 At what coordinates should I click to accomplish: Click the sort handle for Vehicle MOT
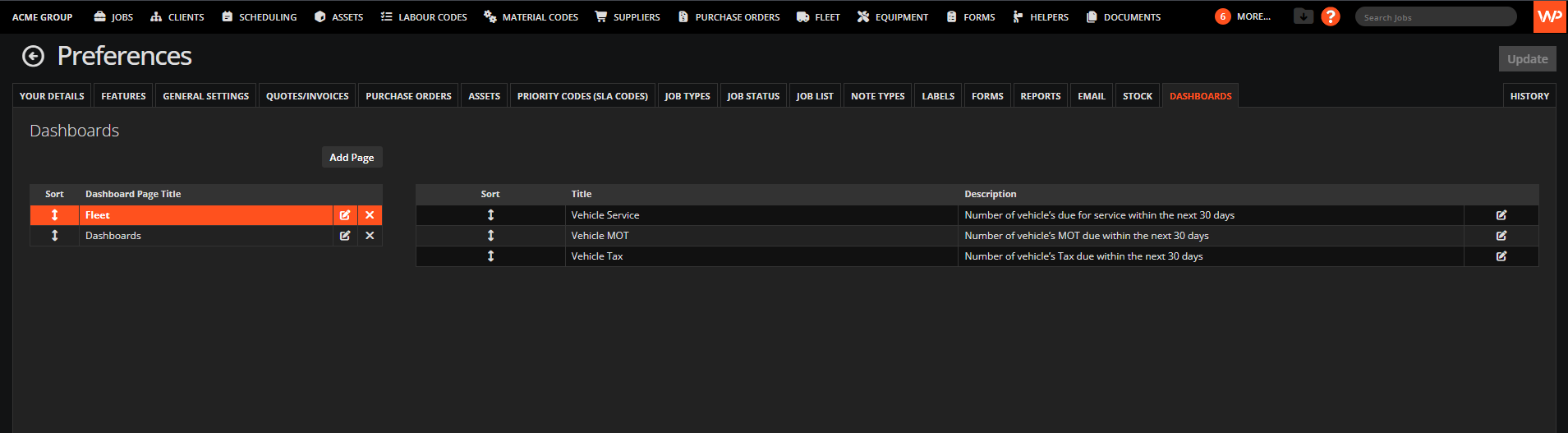(490, 236)
